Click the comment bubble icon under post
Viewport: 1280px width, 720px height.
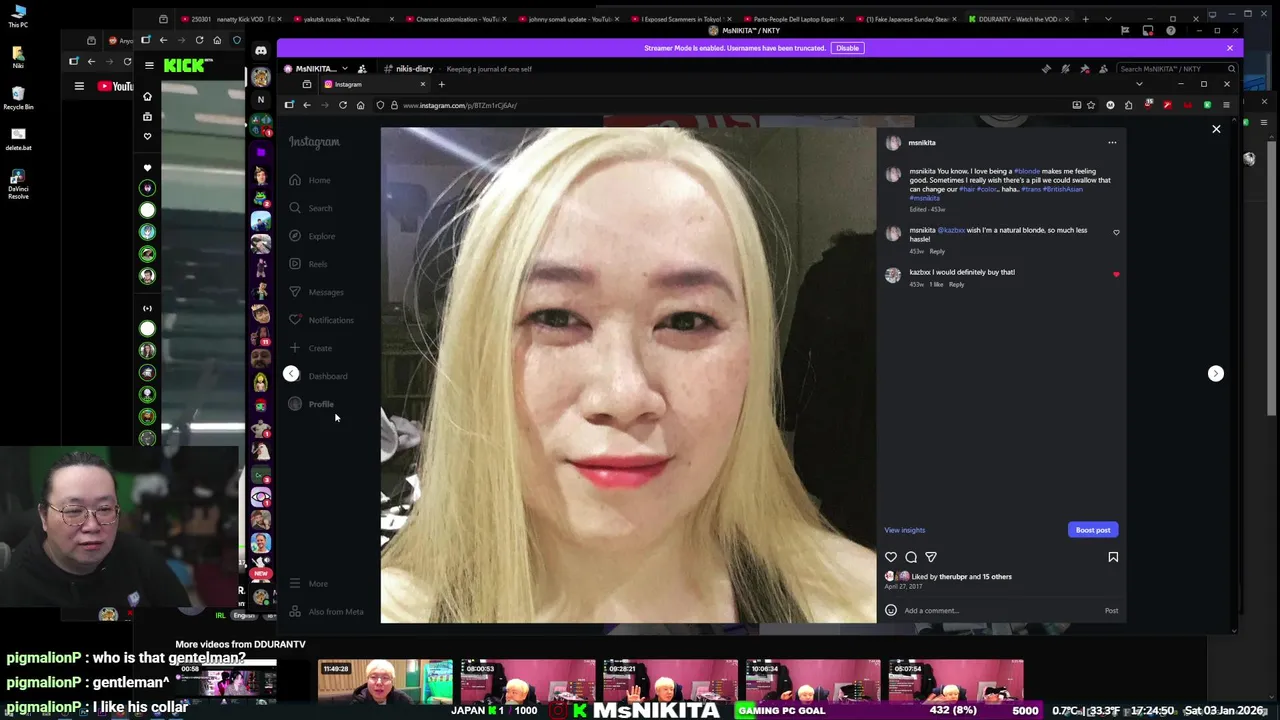pos(911,557)
